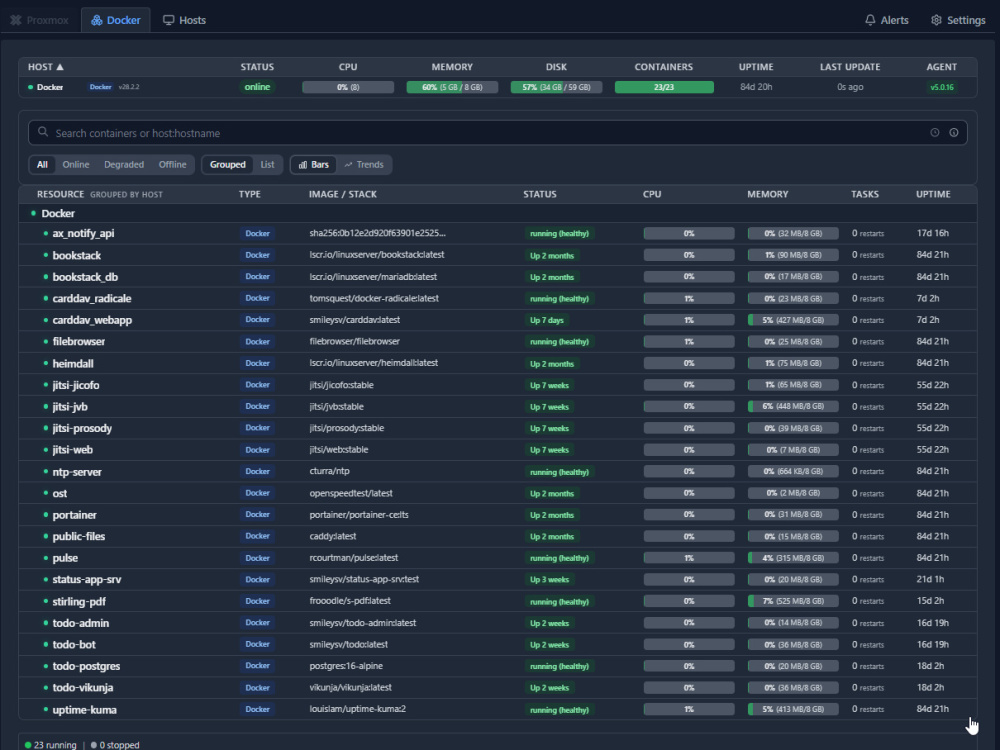Click the Settings gear icon

pyautogui.click(x=936, y=20)
